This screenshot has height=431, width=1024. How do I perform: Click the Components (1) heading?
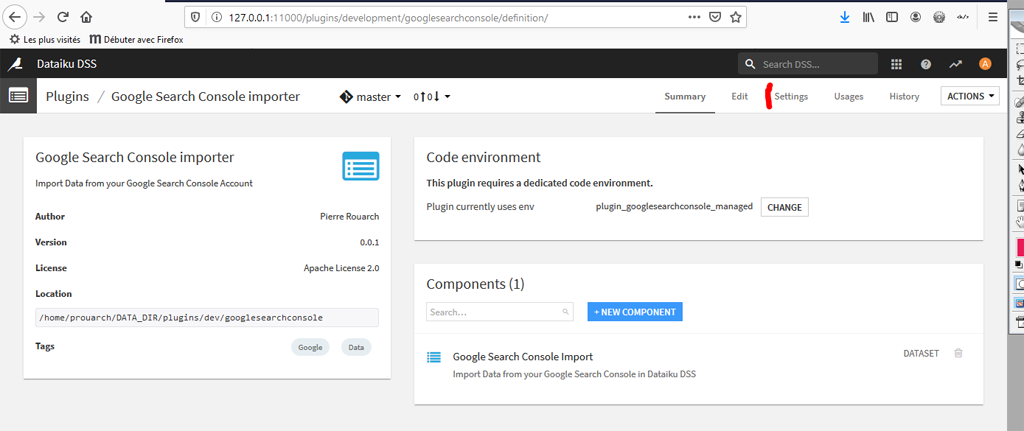475,284
